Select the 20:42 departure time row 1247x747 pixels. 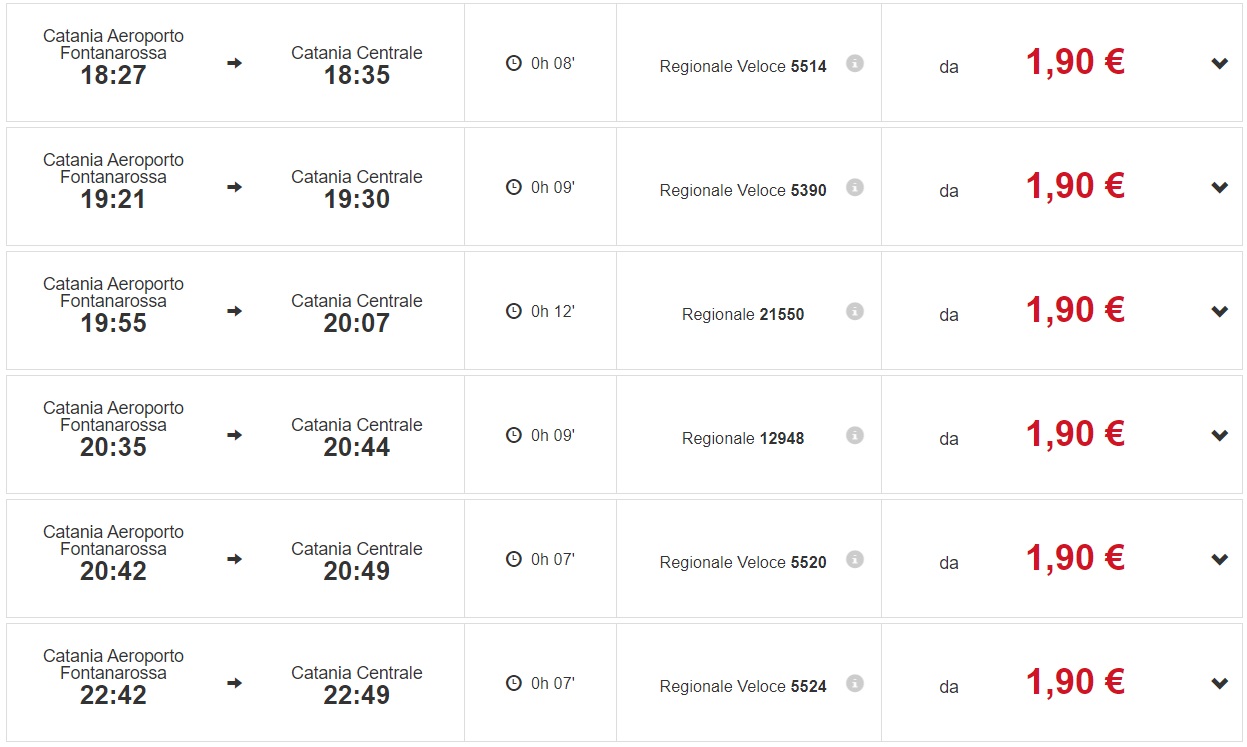point(113,571)
